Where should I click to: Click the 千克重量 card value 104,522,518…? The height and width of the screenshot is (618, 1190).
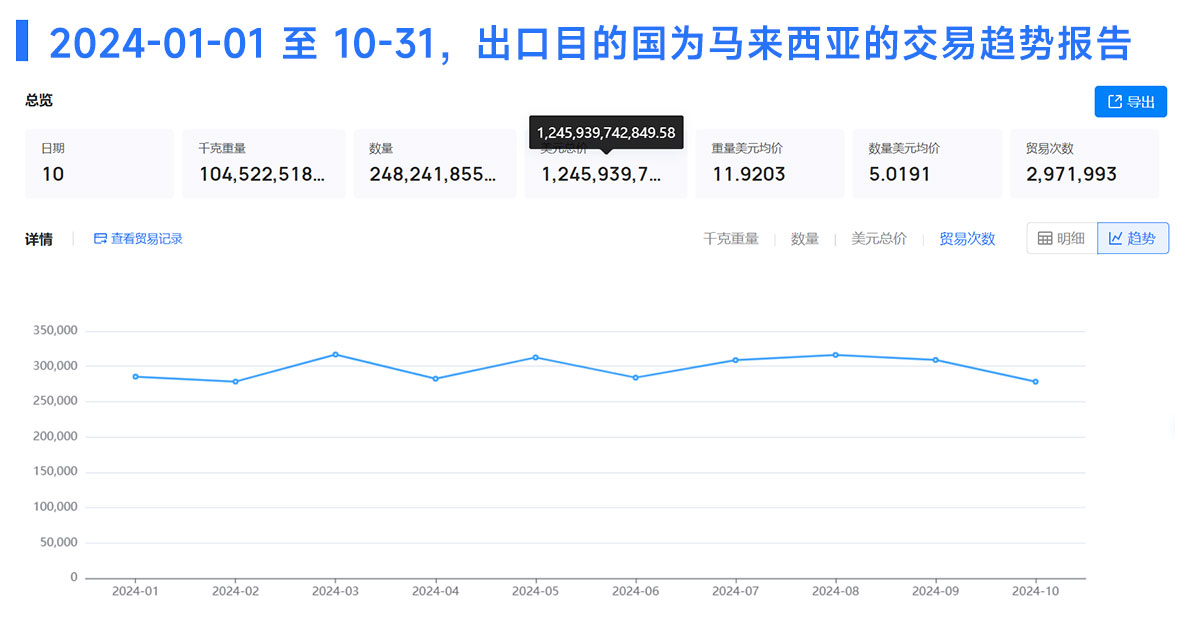click(x=262, y=174)
